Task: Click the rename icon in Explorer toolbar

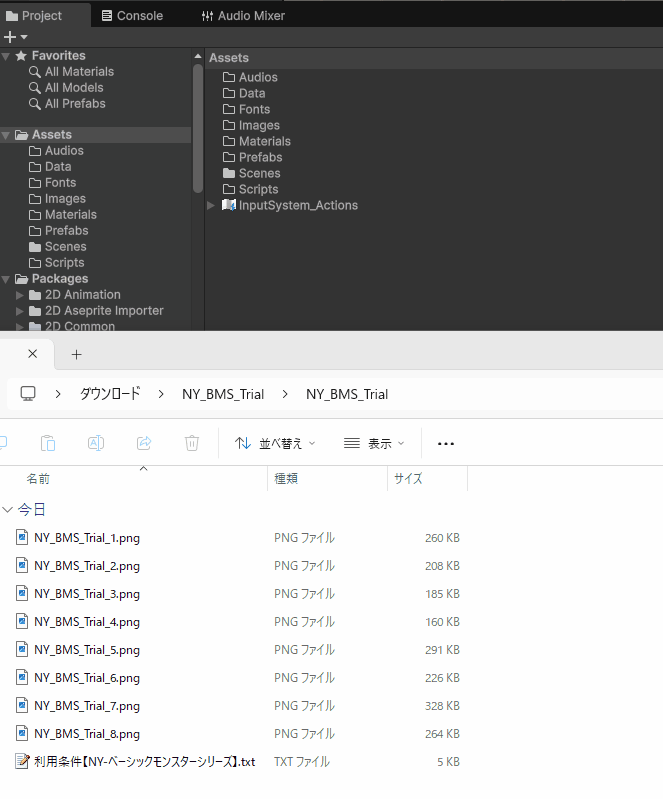Action: pyautogui.click(x=96, y=443)
